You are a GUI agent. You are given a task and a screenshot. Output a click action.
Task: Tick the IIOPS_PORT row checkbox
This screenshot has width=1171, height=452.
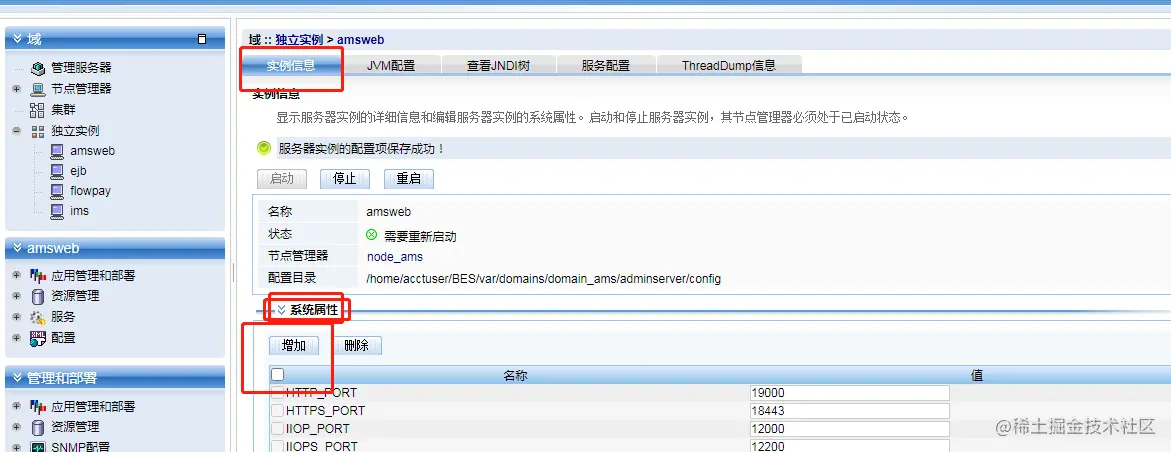pos(278,446)
